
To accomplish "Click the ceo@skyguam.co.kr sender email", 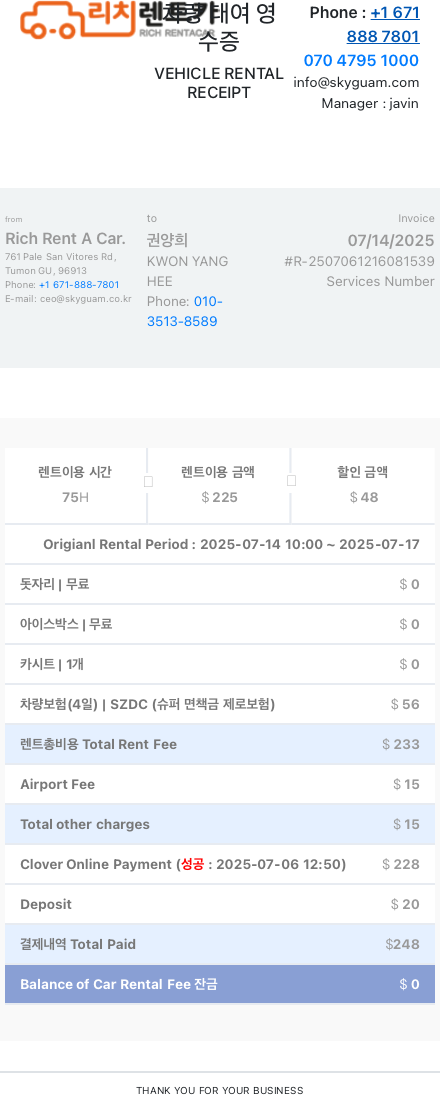I will coord(85,299).
